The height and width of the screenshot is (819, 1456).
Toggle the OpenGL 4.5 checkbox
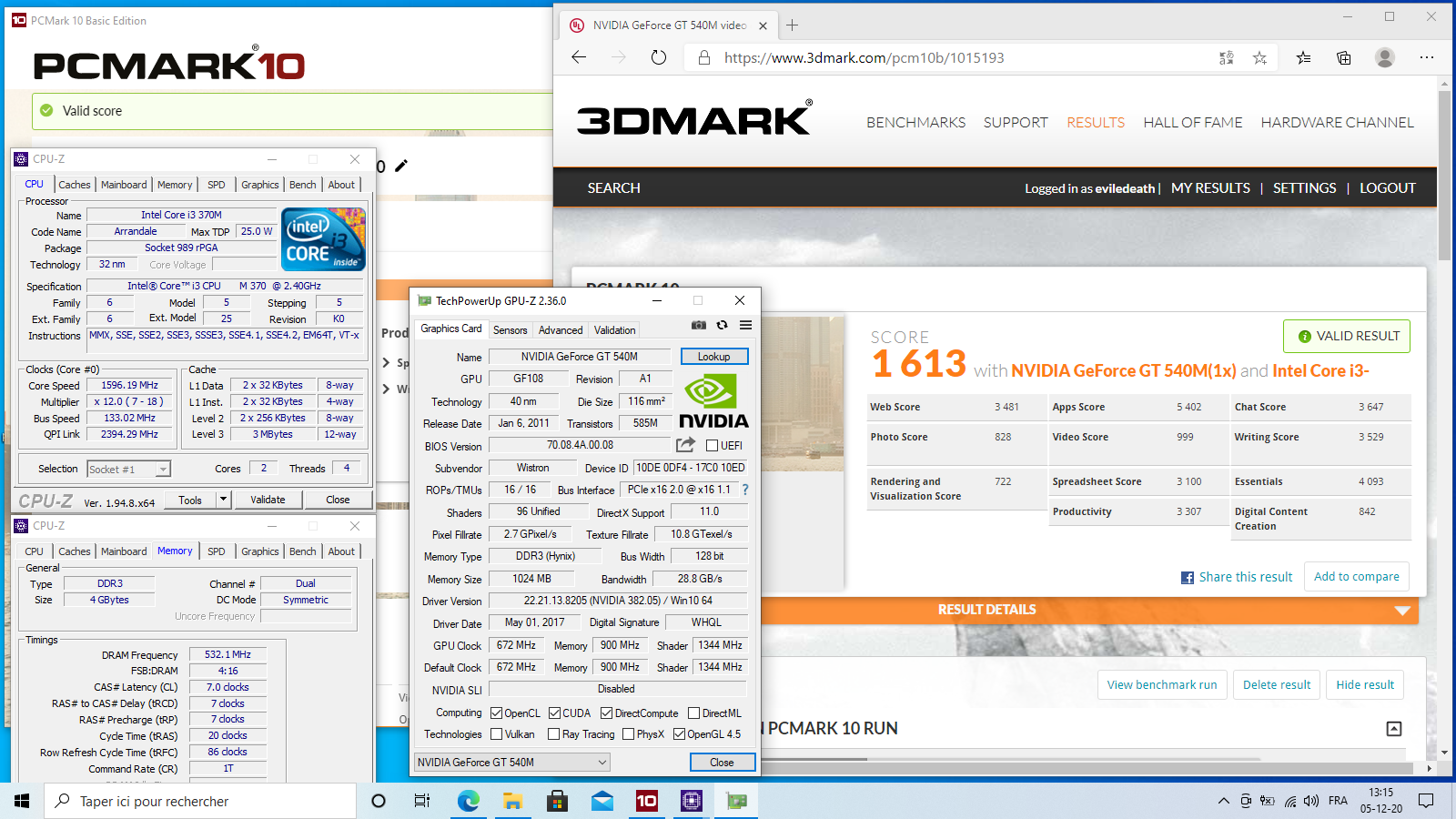tap(679, 734)
